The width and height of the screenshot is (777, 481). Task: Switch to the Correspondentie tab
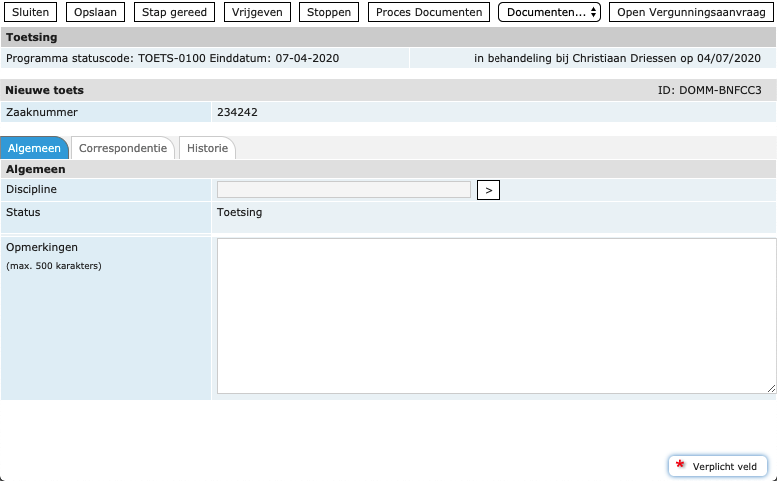pos(123,148)
